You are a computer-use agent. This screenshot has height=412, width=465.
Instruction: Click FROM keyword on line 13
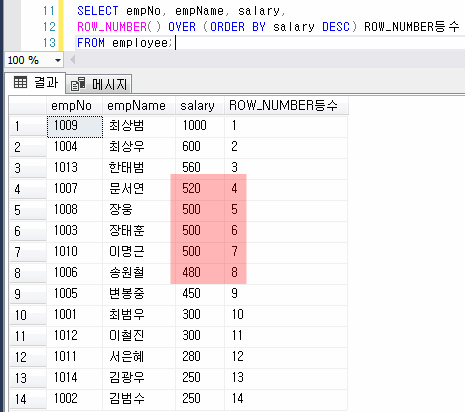91,43
